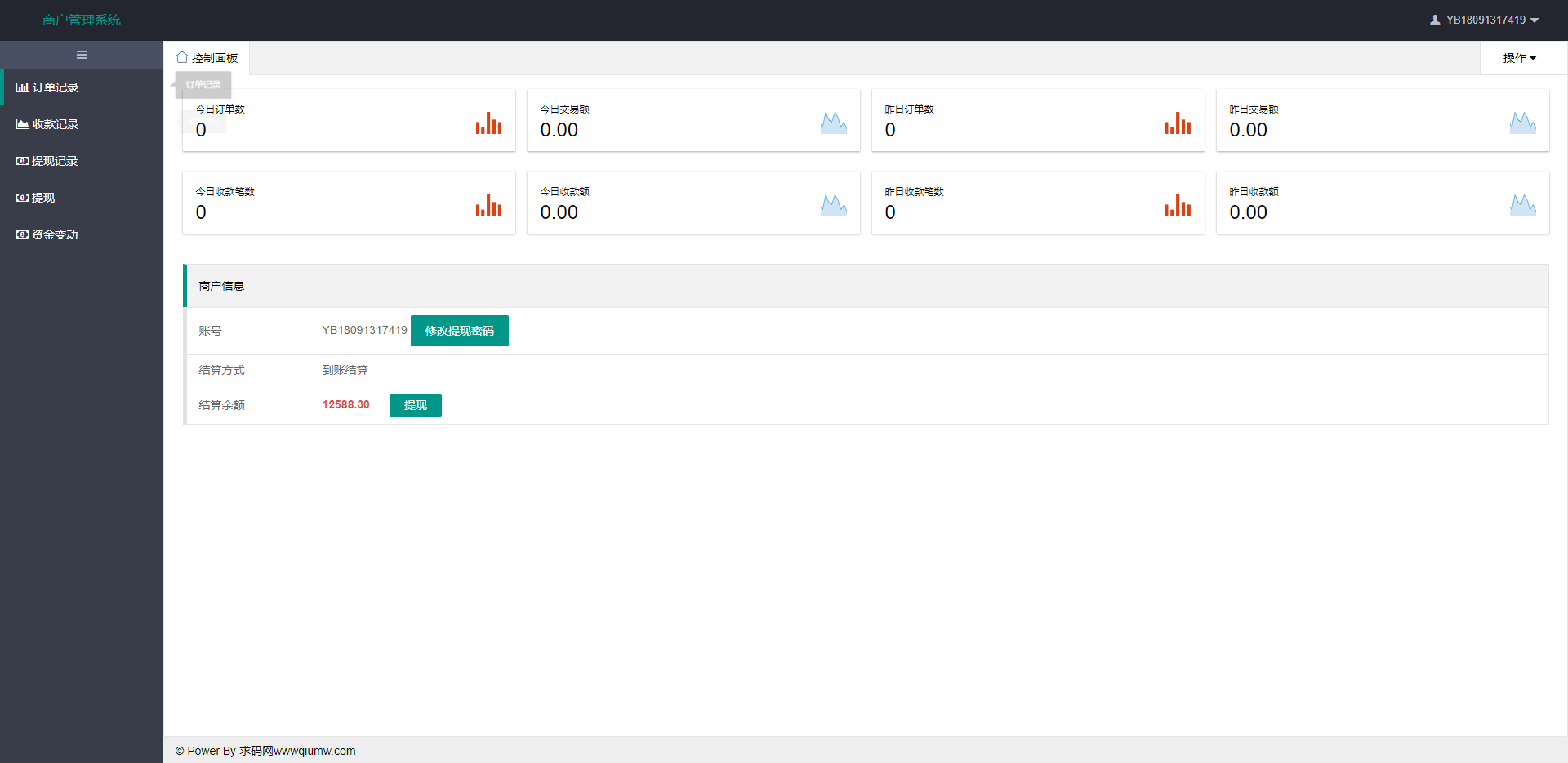
Task: Click bar chart icon in 昨日订单数 card
Action: point(1178,123)
